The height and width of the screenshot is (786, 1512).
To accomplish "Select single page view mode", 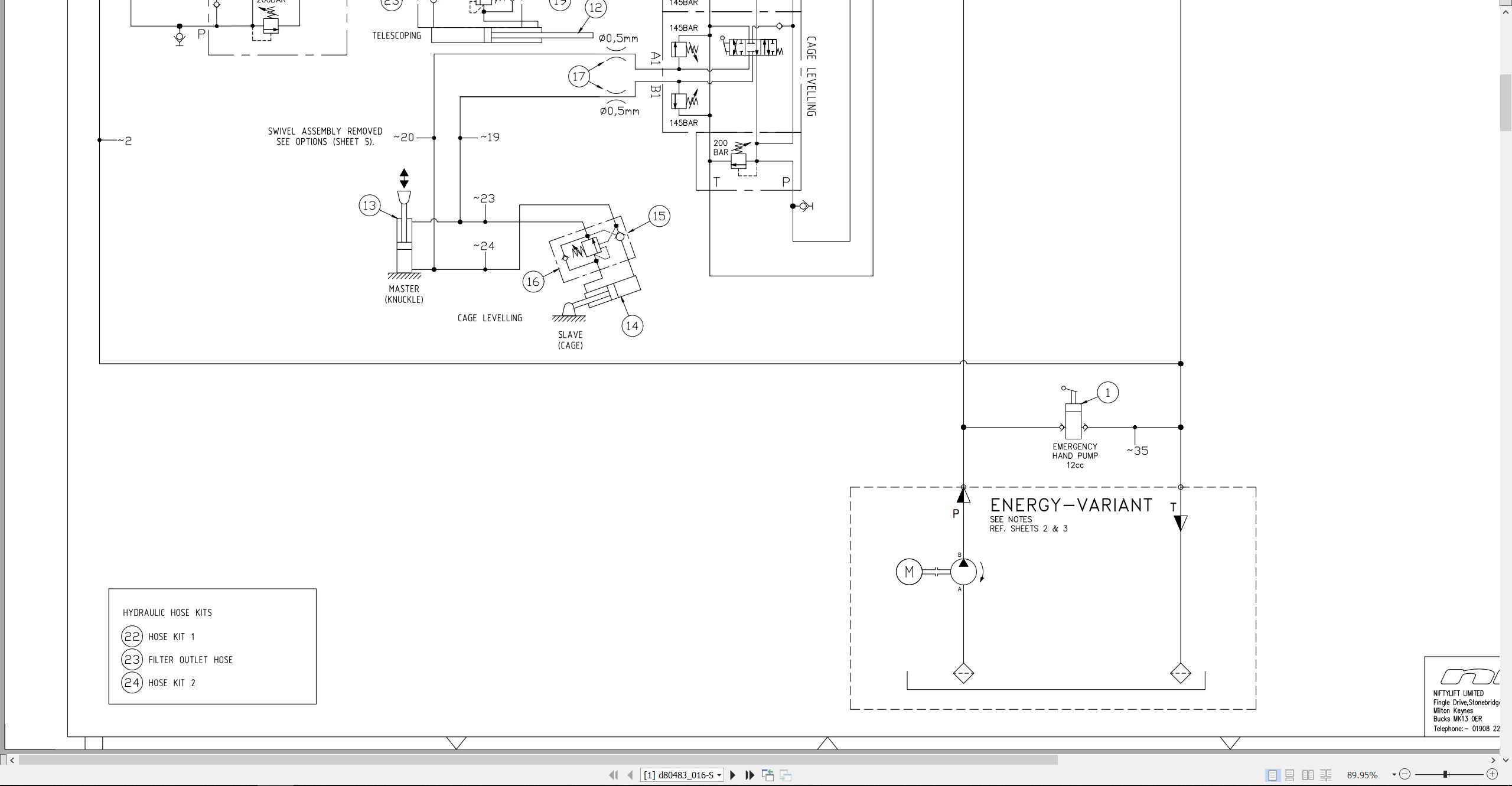I will [x=1273, y=775].
